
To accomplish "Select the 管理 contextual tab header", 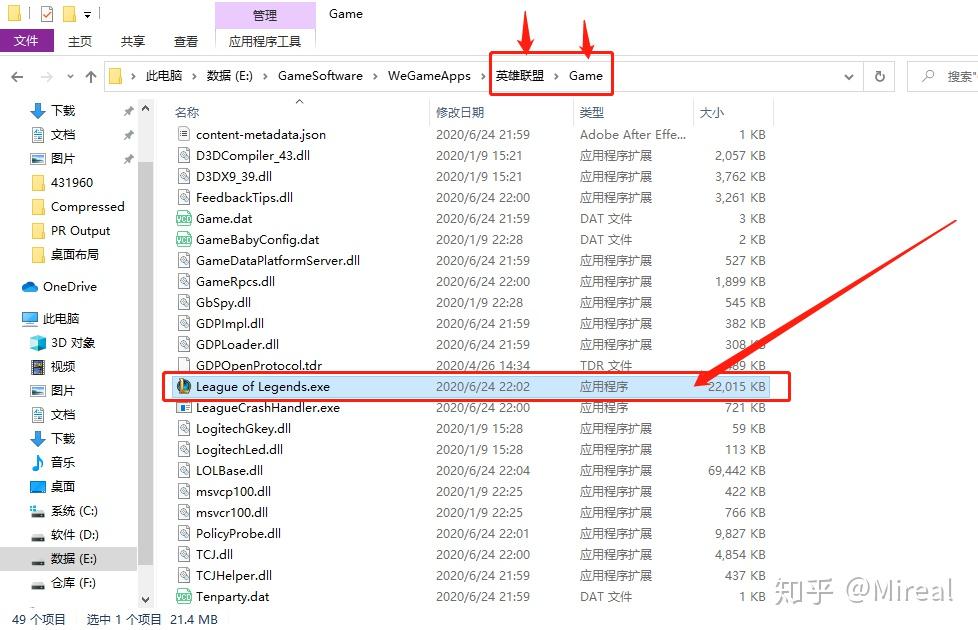I will point(264,15).
